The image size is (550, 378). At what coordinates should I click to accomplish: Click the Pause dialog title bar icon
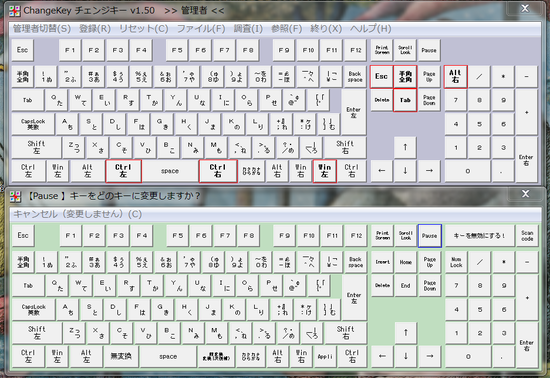click(x=15, y=196)
